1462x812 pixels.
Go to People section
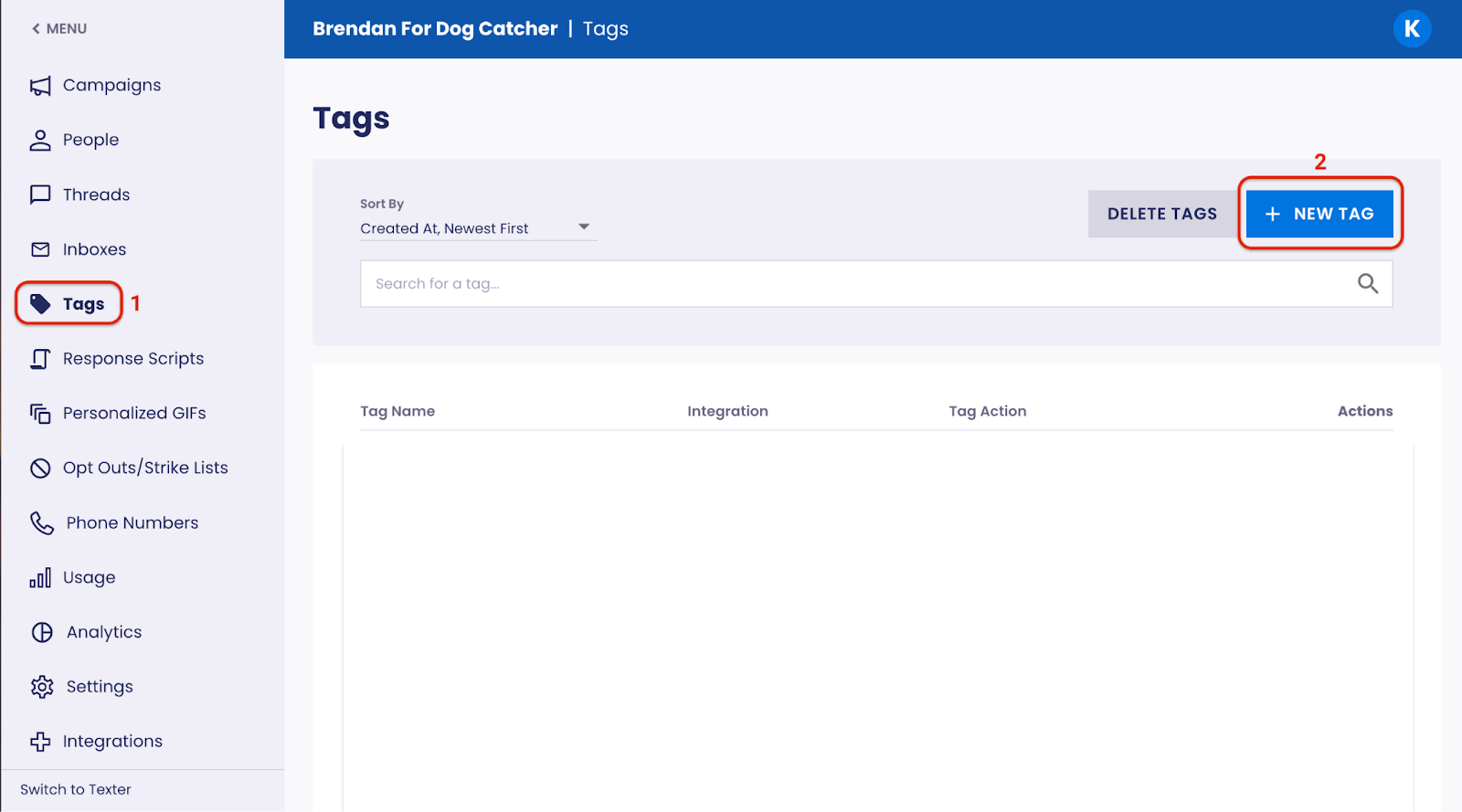point(90,140)
